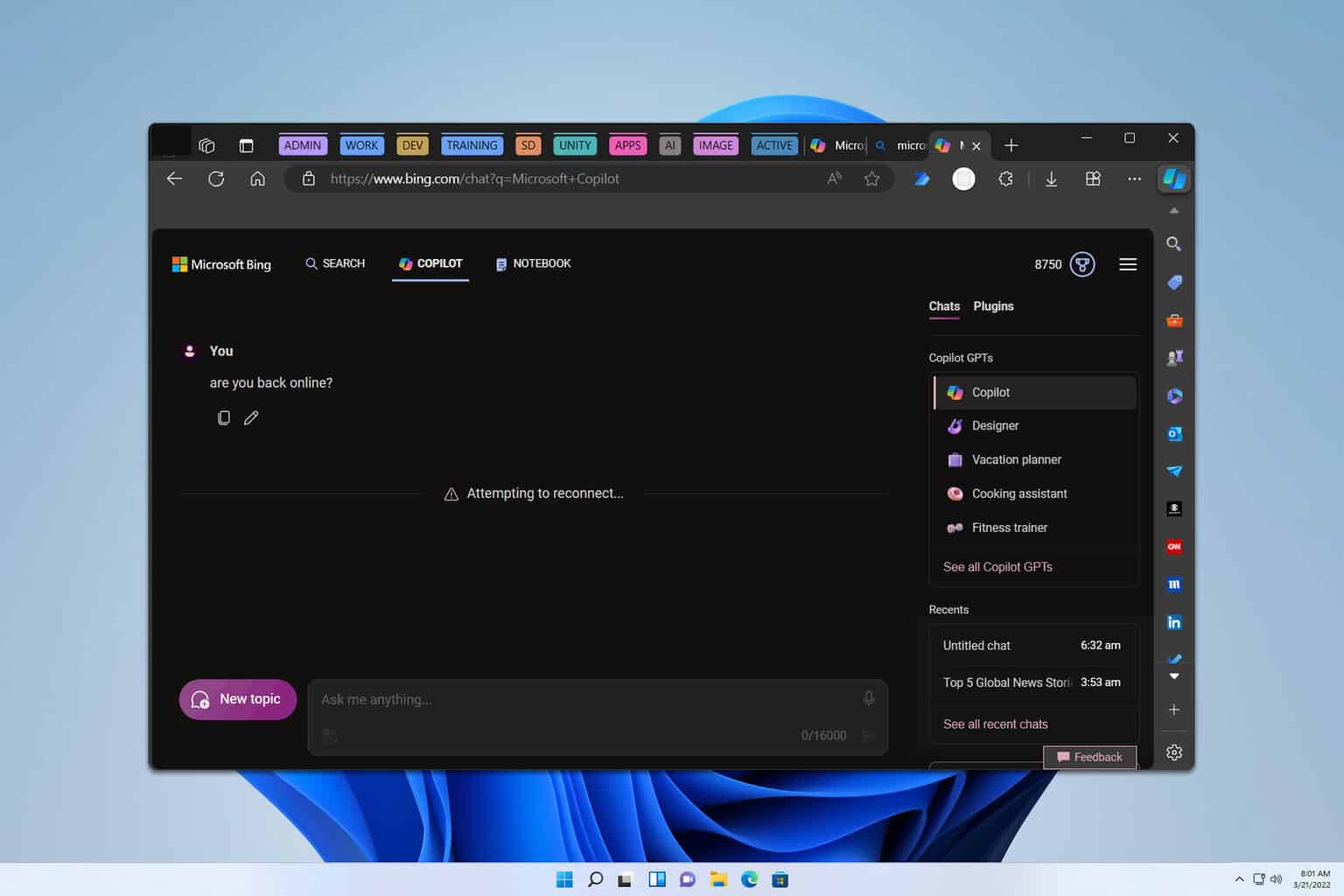Viewport: 1344px width, 896px height.
Task: Expand the AI tab group
Action: pyautogui.click(x=669, y=145)
